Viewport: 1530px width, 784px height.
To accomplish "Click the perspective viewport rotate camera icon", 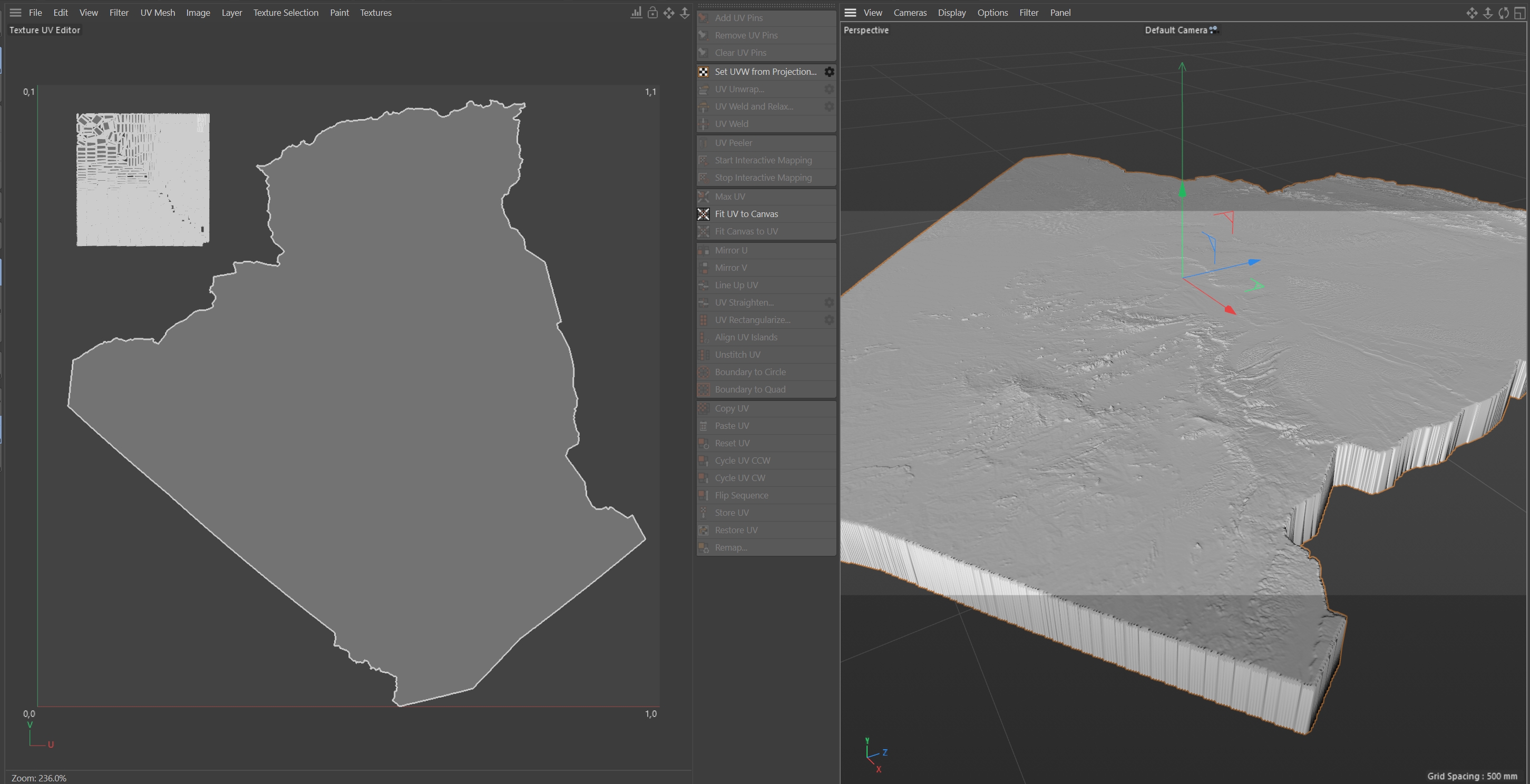I will pos(1503,13).
